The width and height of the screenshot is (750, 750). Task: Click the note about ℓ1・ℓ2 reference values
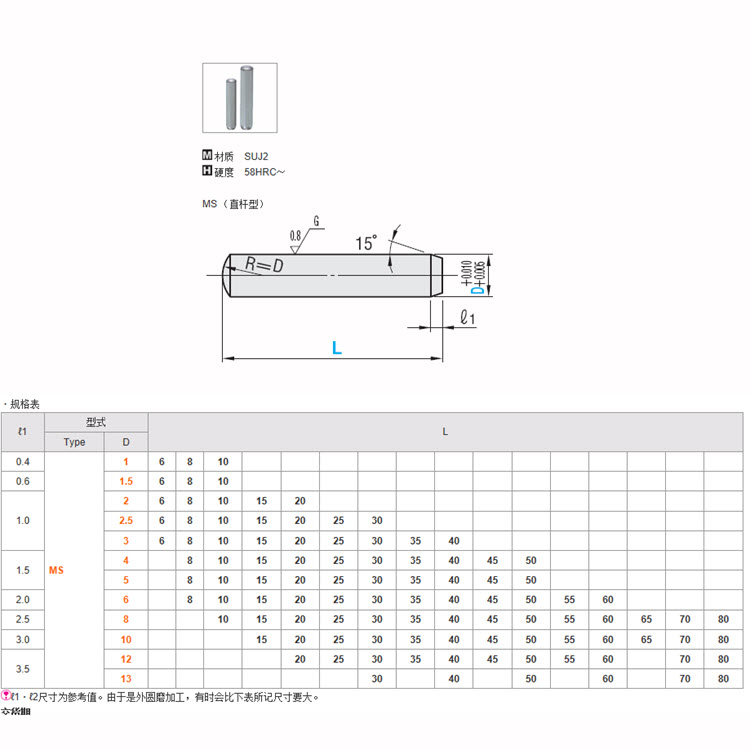[165, 697]
